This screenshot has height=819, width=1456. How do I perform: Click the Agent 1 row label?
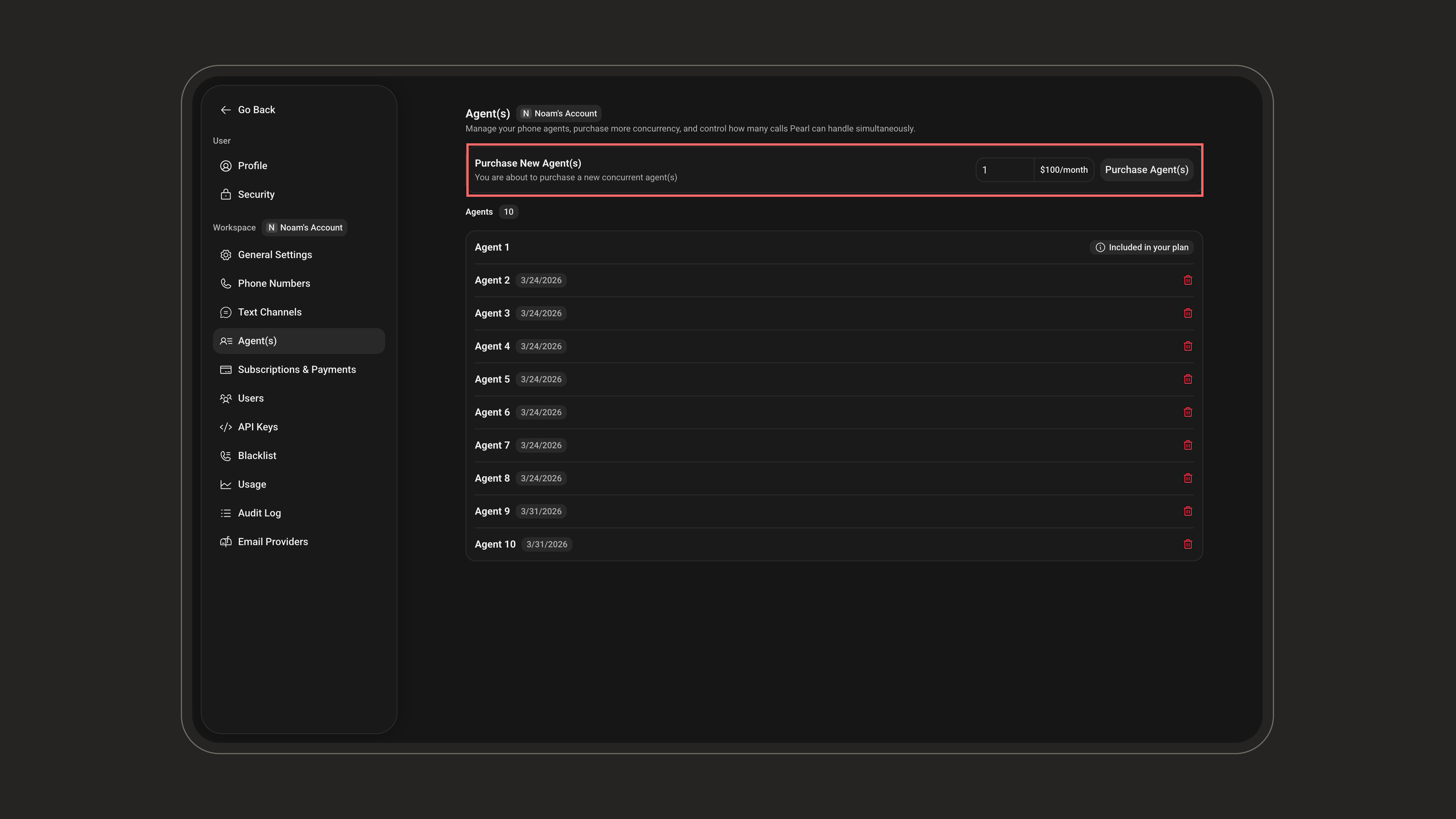click(x=492, y=248)
